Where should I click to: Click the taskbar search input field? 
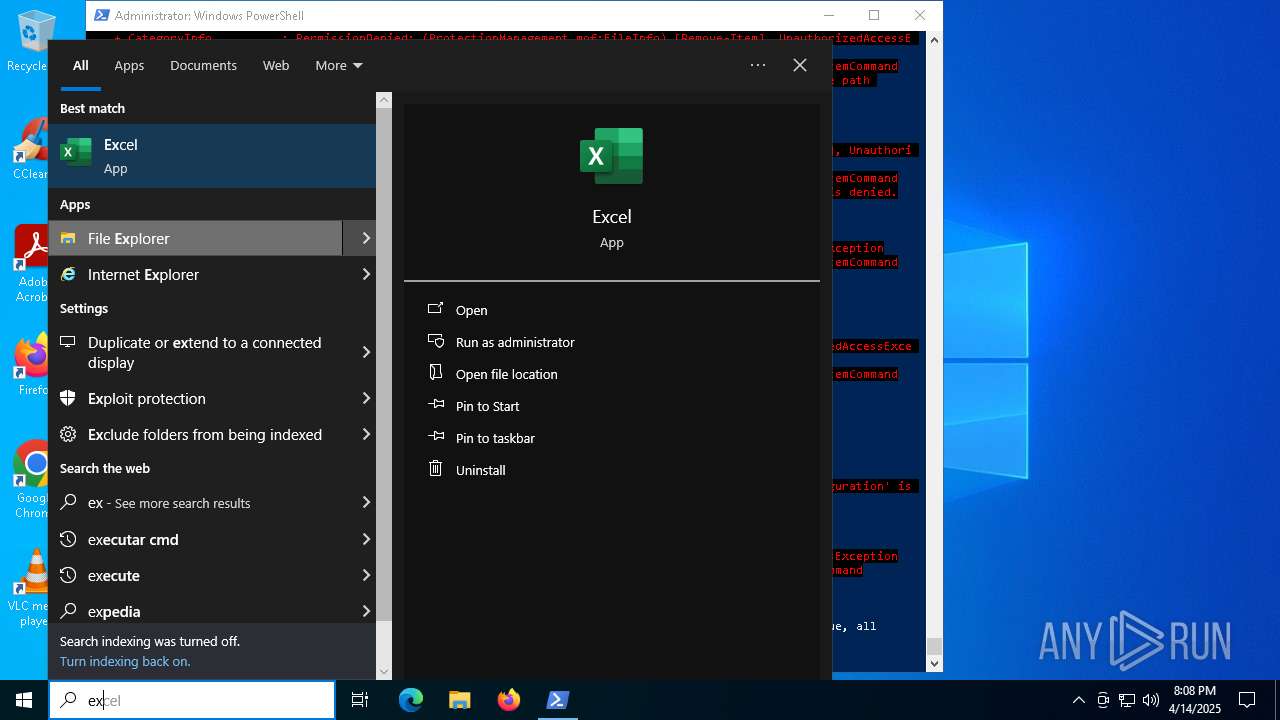coord(192,700)
